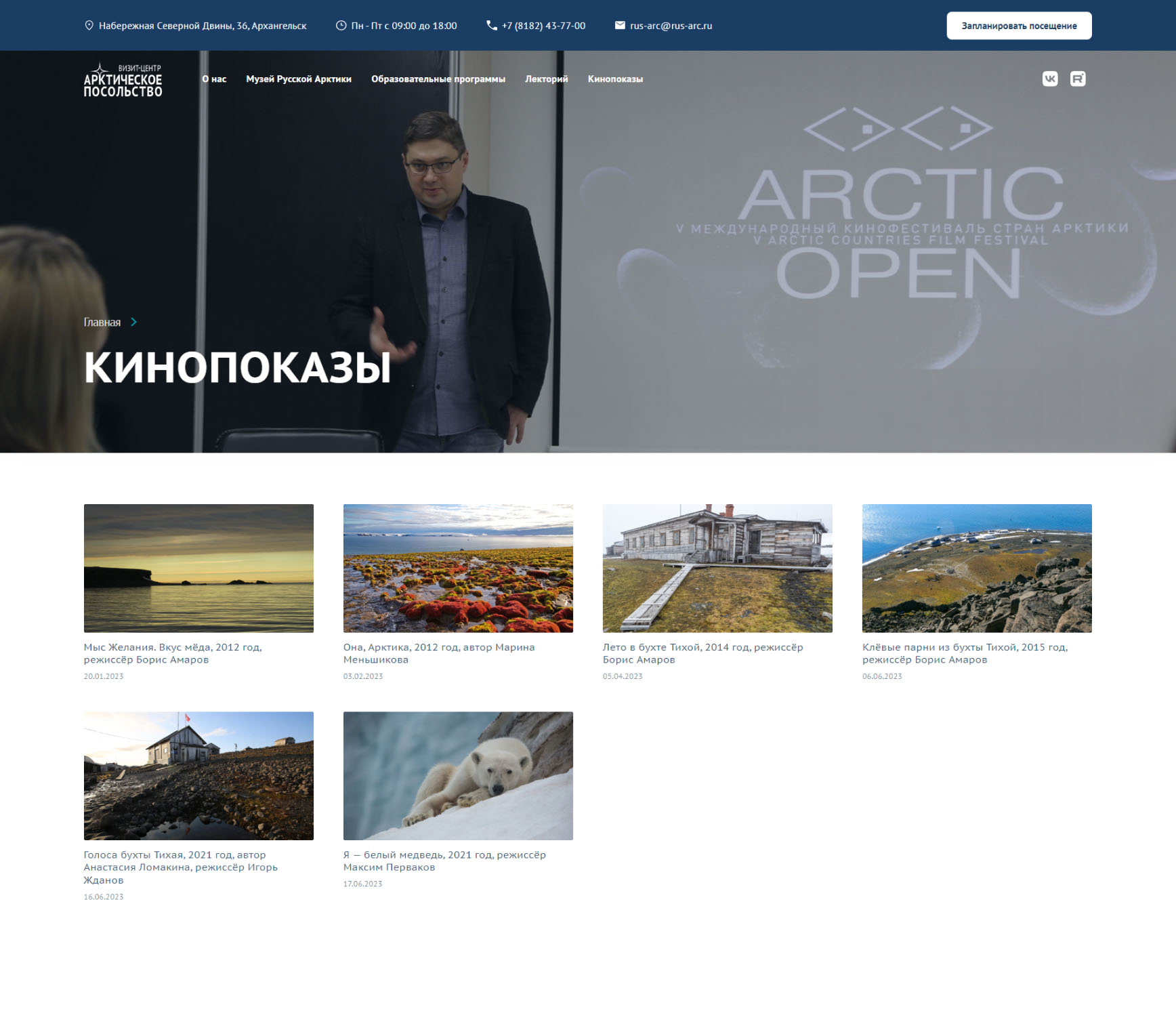Open the red moss tundra thumbnail
This screenshot has width=1176, height=1011.
click(458, 568)
